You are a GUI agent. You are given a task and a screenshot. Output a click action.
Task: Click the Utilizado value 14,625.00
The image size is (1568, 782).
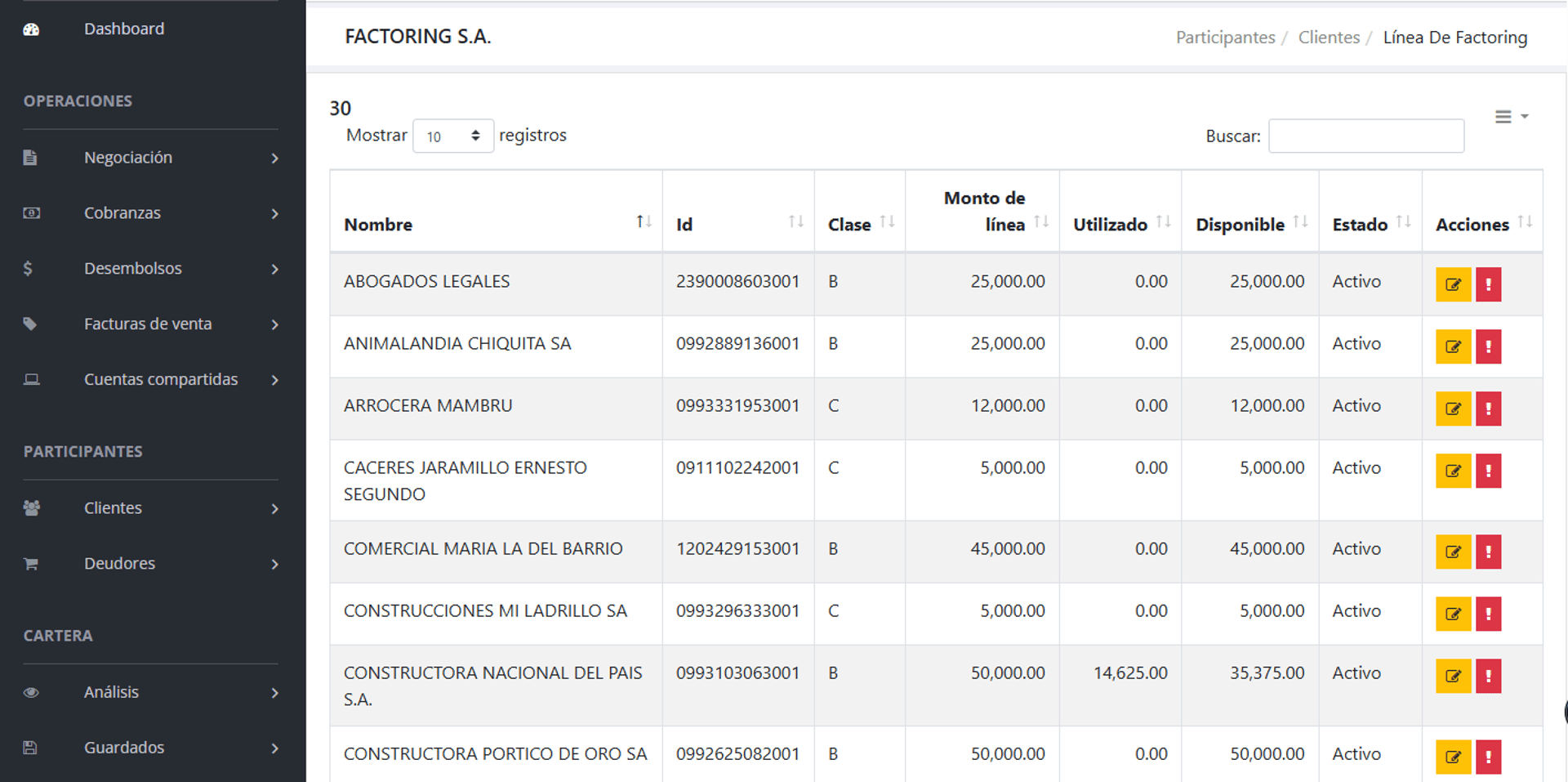pos(1130,673)
